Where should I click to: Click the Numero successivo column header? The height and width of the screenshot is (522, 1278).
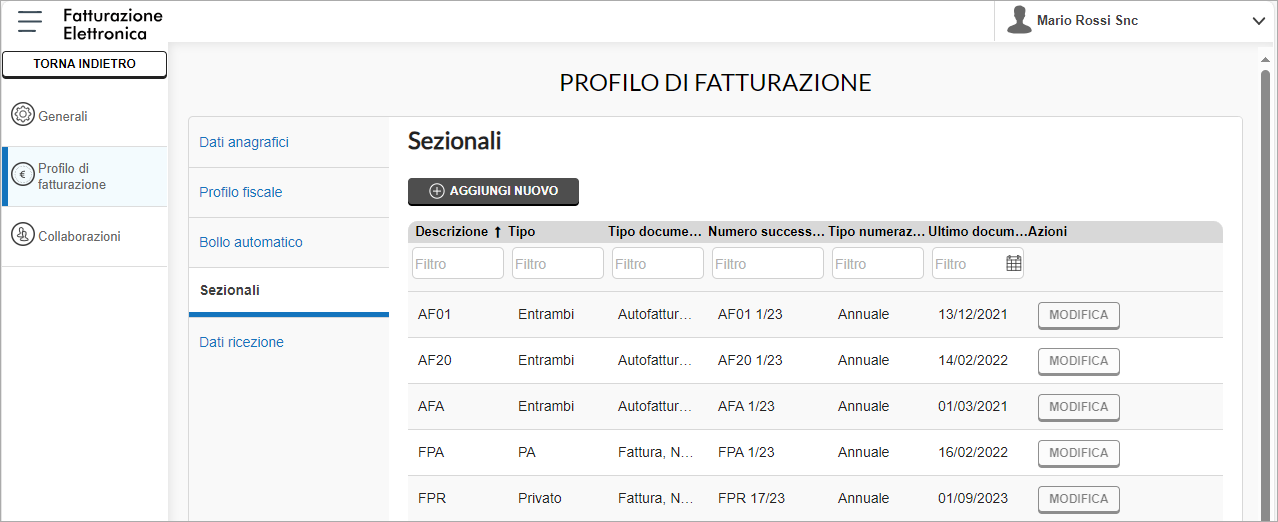(767, 232)
